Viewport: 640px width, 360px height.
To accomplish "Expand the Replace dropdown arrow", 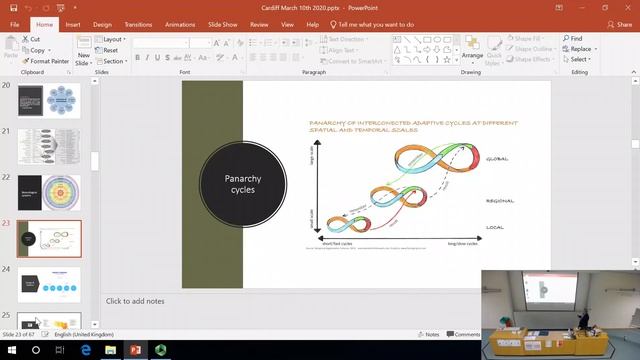I will (596, 49).
